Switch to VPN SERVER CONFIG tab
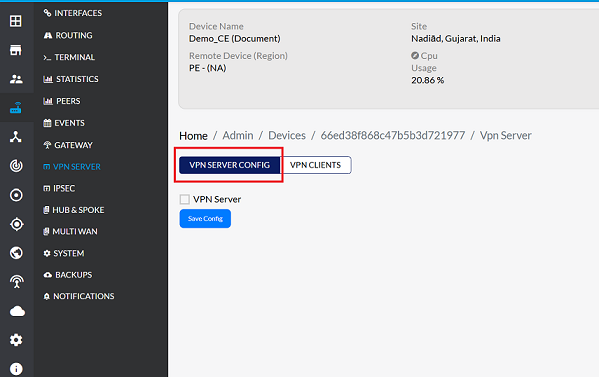The image size is (599, 377). [229, 165]
